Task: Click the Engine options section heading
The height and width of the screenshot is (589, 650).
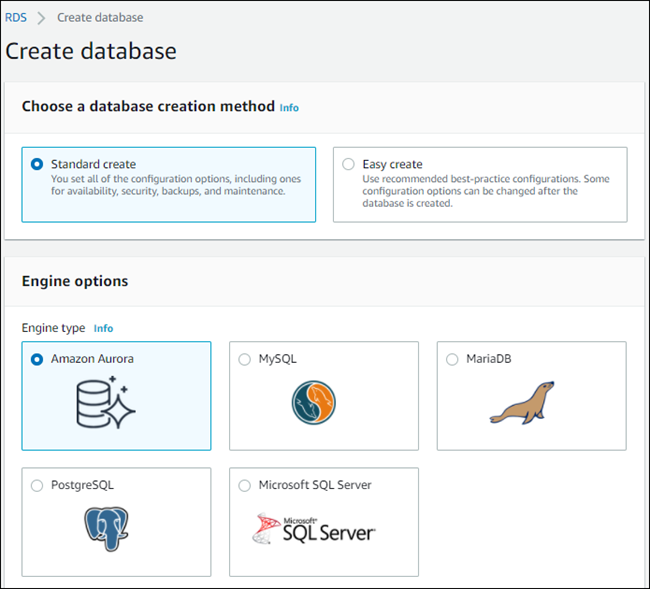Action: click(75, 281)
